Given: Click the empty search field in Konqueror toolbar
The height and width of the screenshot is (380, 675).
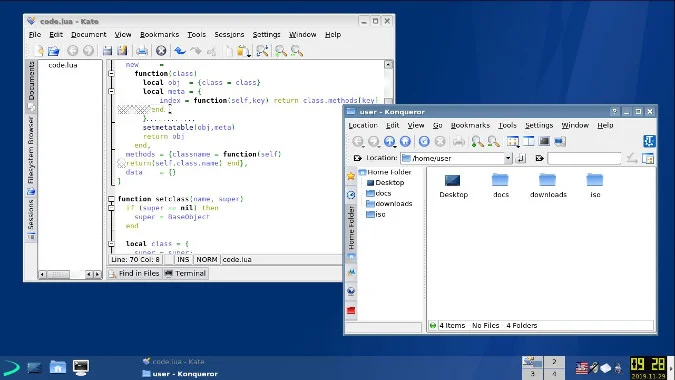Looking at the screenshot, I should click(x=584, y=158).
